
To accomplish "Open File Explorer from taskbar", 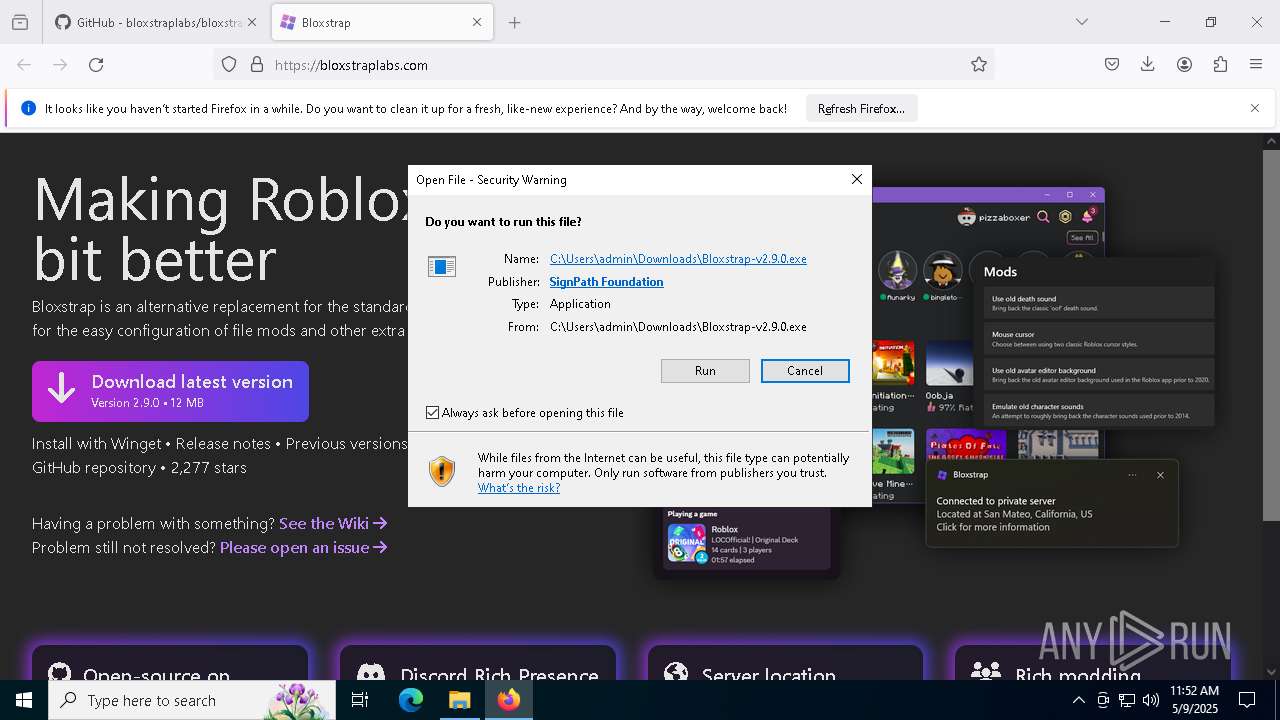I will 459,700.
